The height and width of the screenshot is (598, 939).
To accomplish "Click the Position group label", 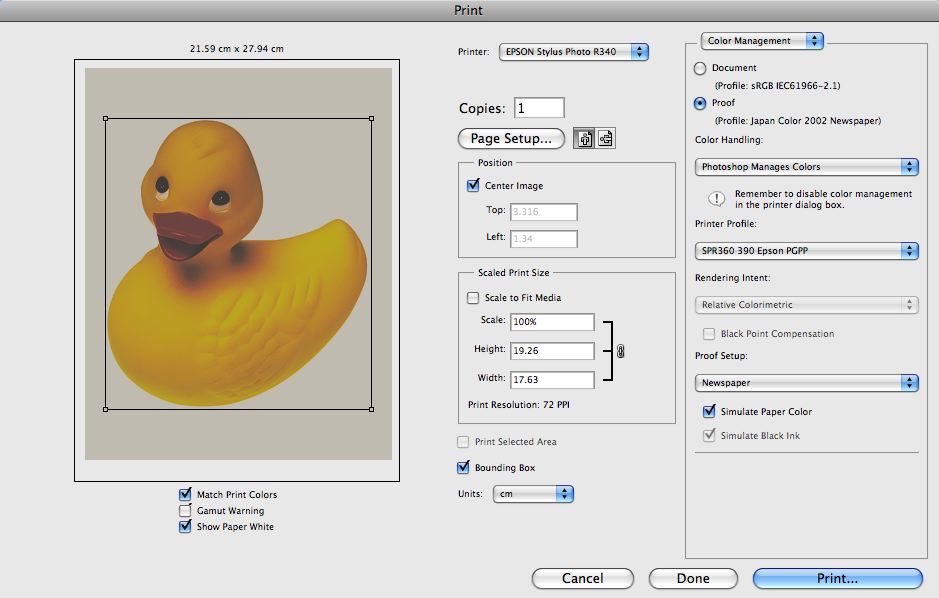I will [495, 163].
